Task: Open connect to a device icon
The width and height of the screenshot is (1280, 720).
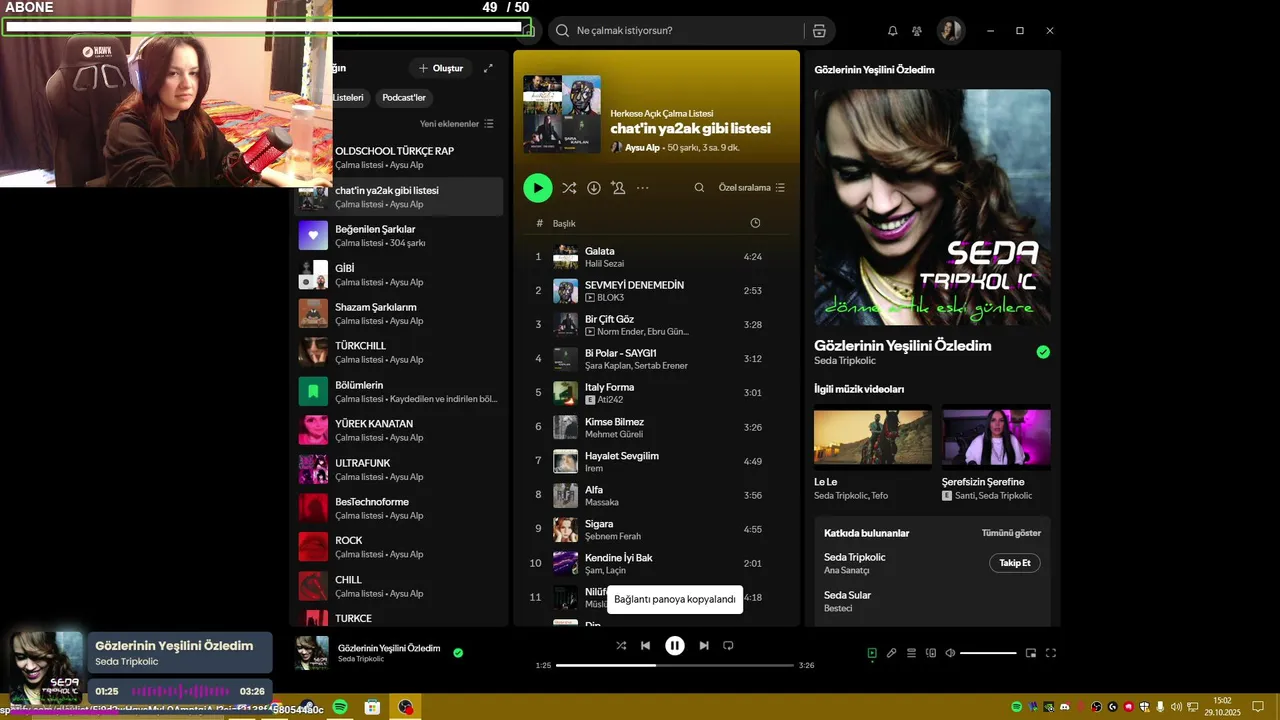Action: [x=931, y=653]
